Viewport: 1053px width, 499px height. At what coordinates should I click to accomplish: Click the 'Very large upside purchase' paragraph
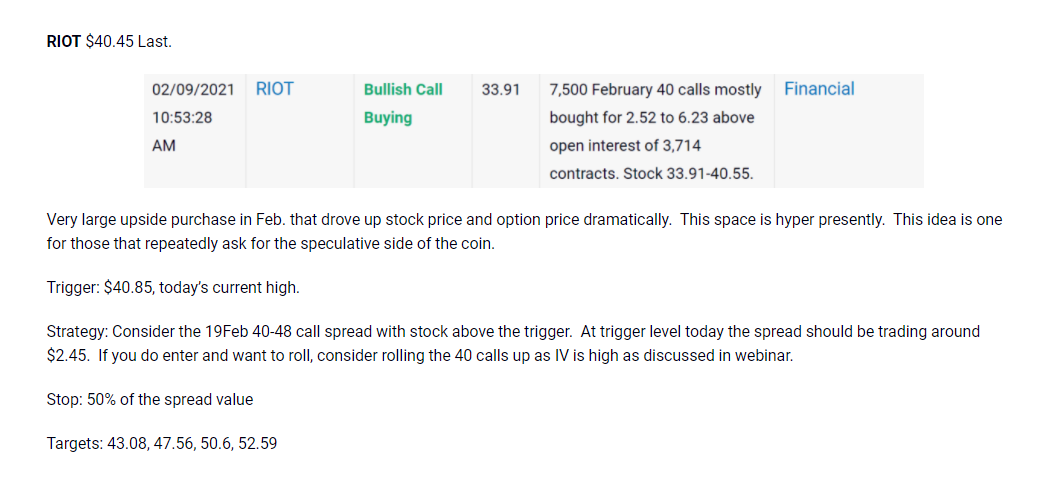click(524, 232)
